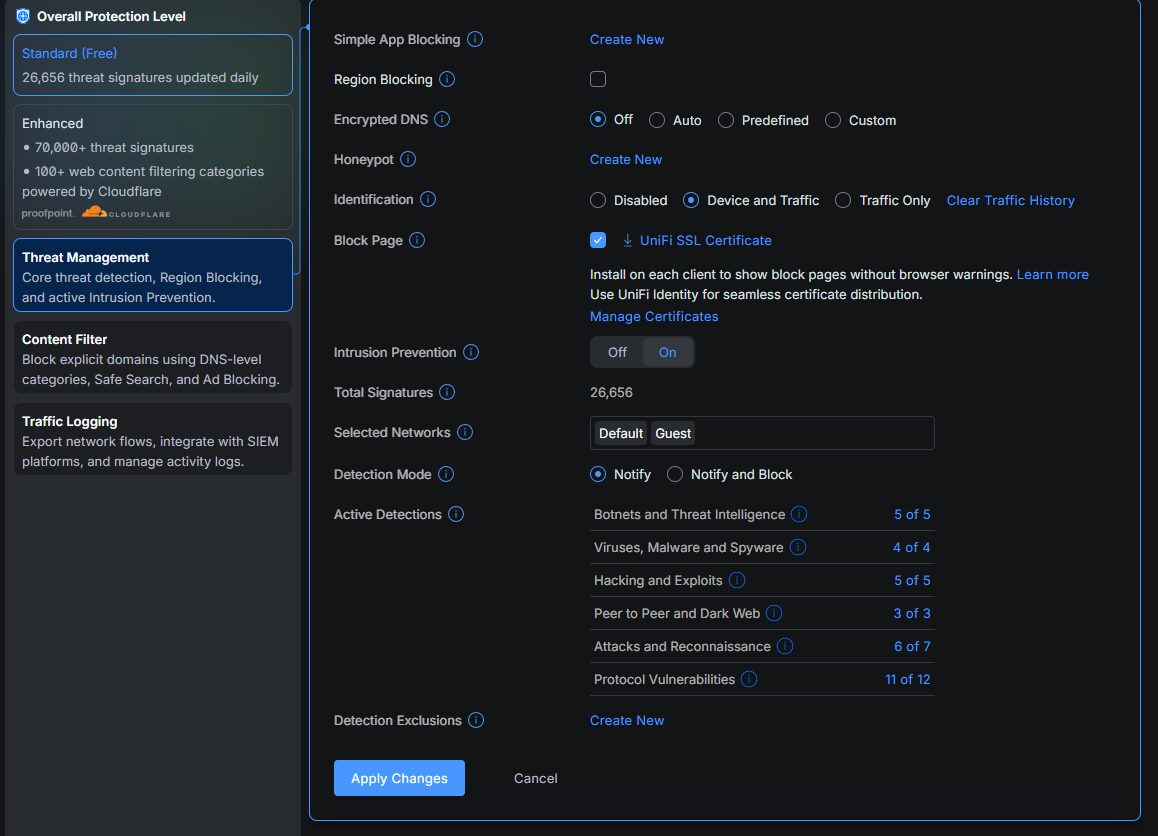
Task: Uncheck the Block Page checkbox
Action: (x=598, y=240)
